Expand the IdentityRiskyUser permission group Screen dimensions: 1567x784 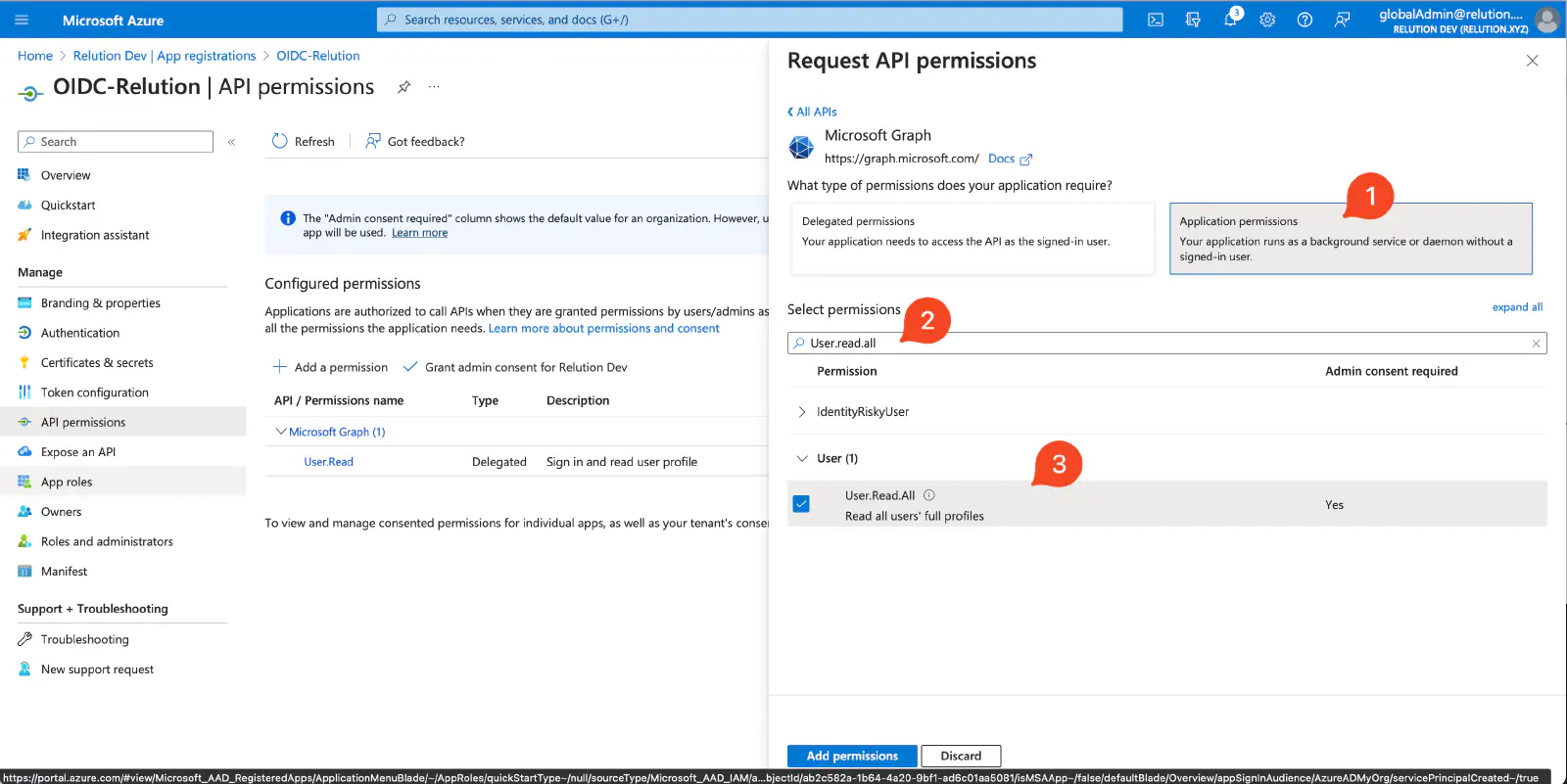coord(802,412)
